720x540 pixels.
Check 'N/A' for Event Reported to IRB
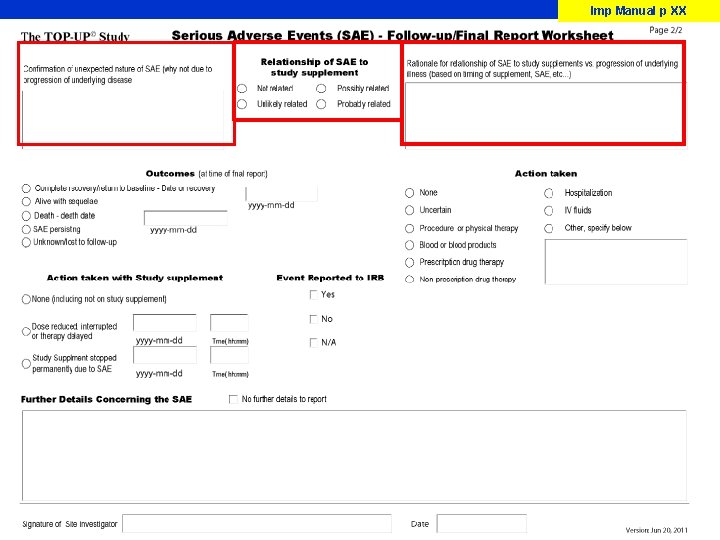pyautogui.click(x=314, y=343)
